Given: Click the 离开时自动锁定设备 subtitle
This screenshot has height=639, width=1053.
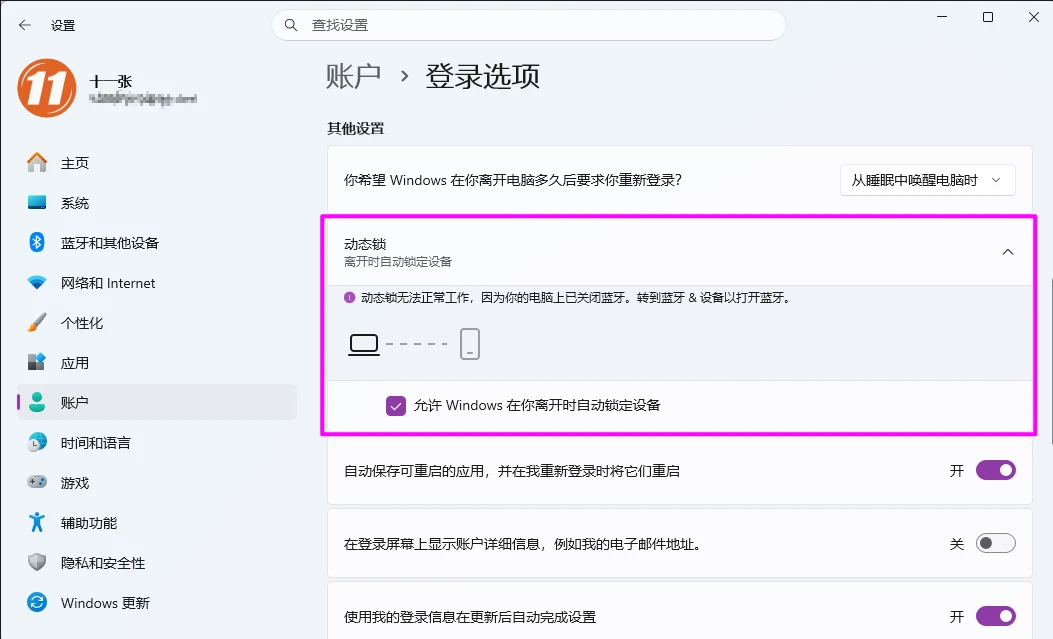Looking at the screenshot, I should point(398,262).
